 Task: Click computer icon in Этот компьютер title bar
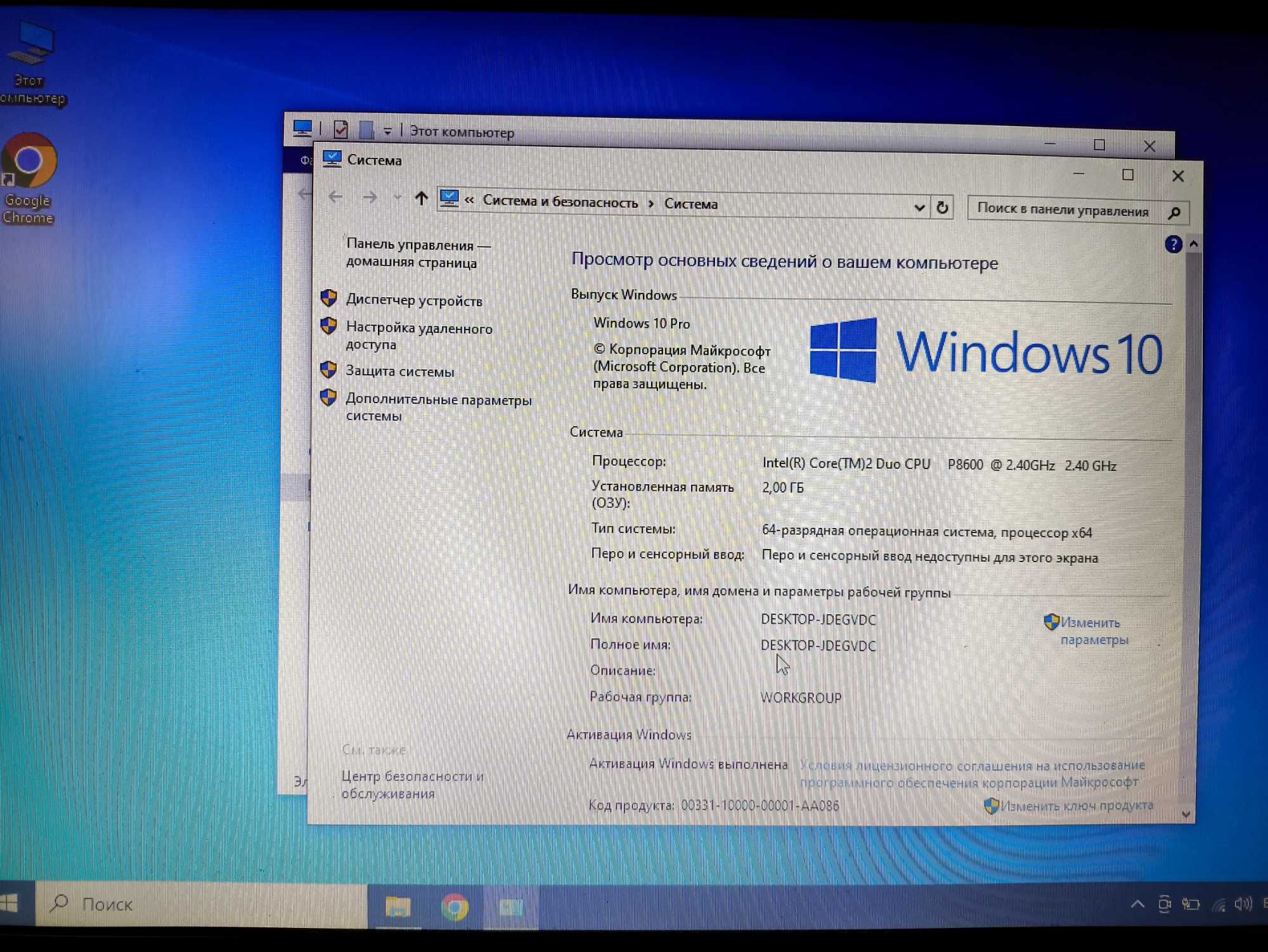coord(302,128)
